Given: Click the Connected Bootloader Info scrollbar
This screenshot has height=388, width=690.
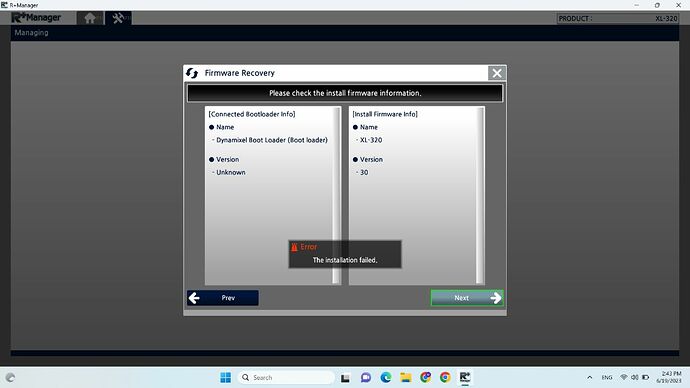Looking at the screenshot, I should tap(337, 195).
